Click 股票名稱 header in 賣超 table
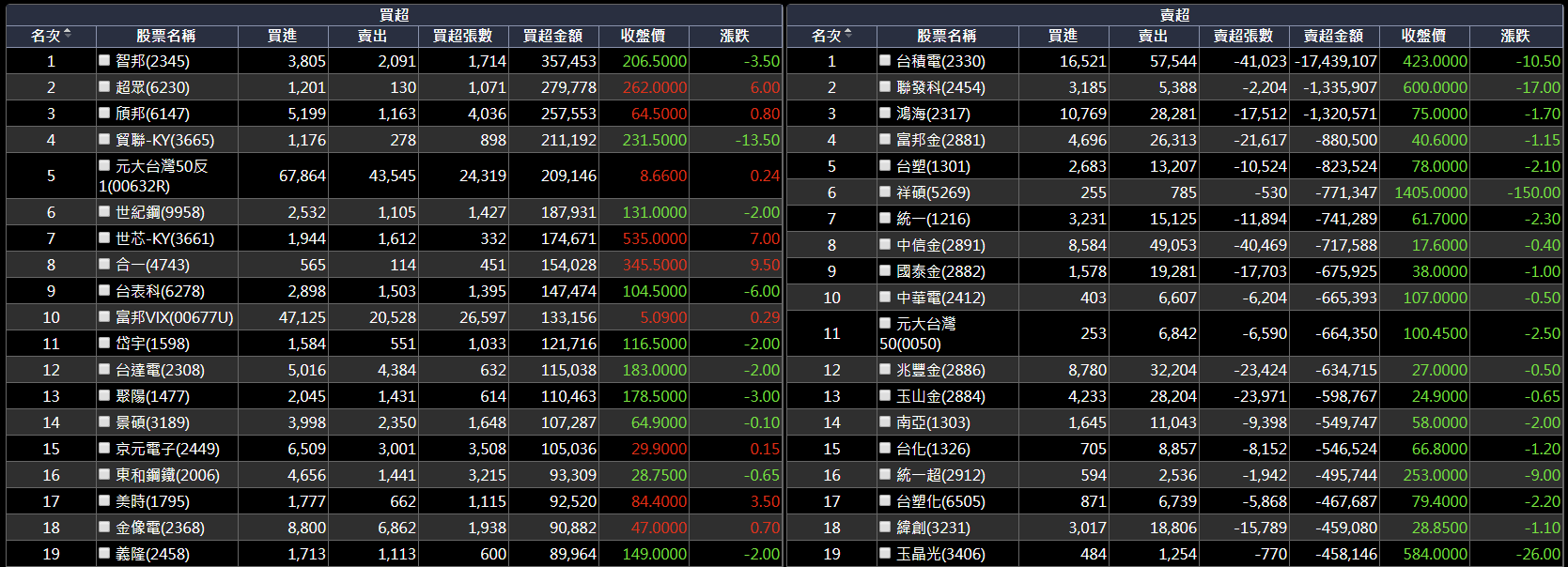 click(x=947, y=36)
